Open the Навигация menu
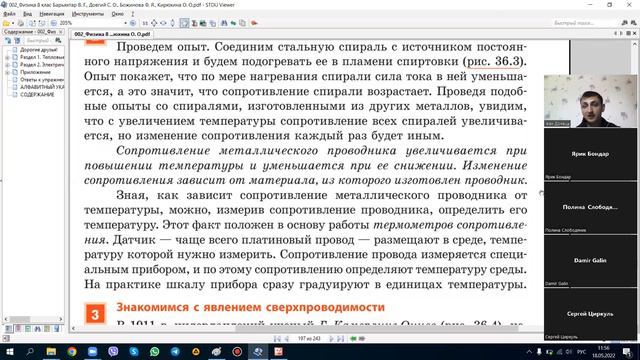This screenshot has height=360, width=640. tap(52, 14)
